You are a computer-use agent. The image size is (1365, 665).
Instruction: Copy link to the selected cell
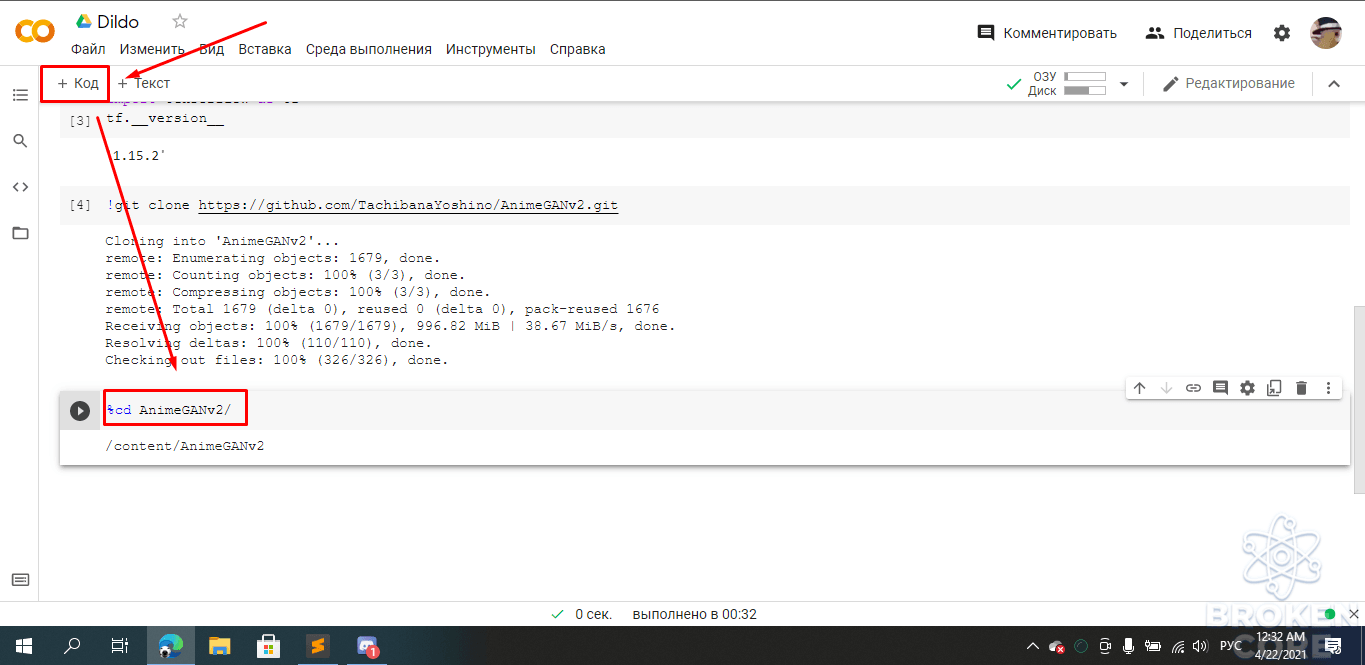pyautogui.click(x=1193, y=388)
